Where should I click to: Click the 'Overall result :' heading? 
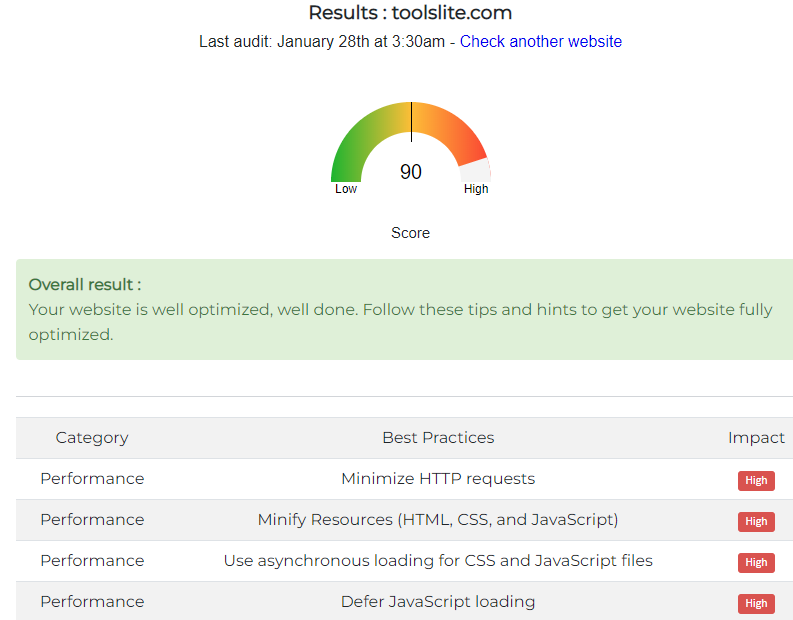pos(85,285)
